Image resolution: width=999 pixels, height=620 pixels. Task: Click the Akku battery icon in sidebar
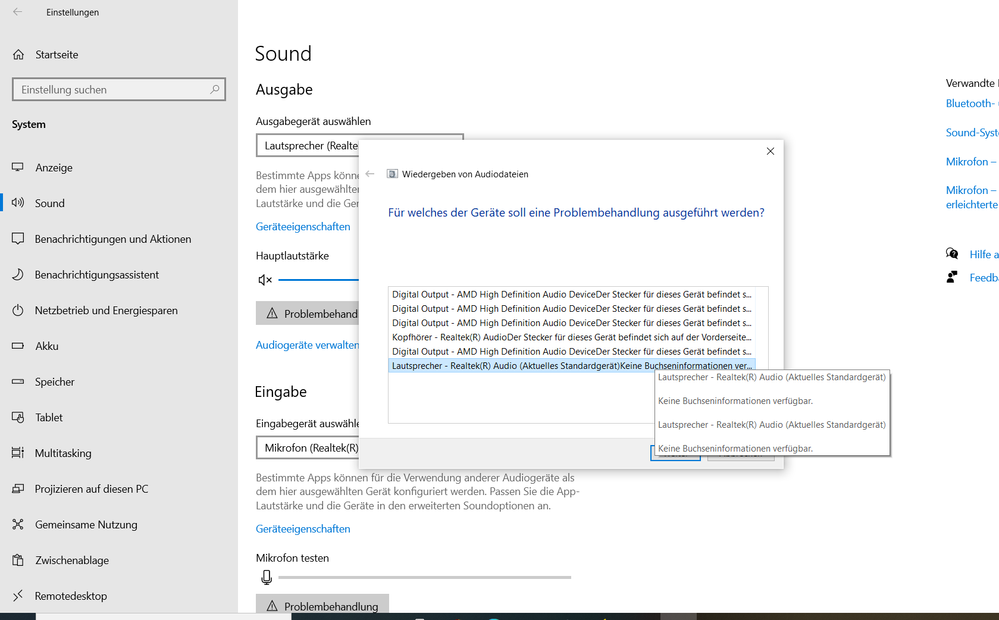(x=18, y=346)
